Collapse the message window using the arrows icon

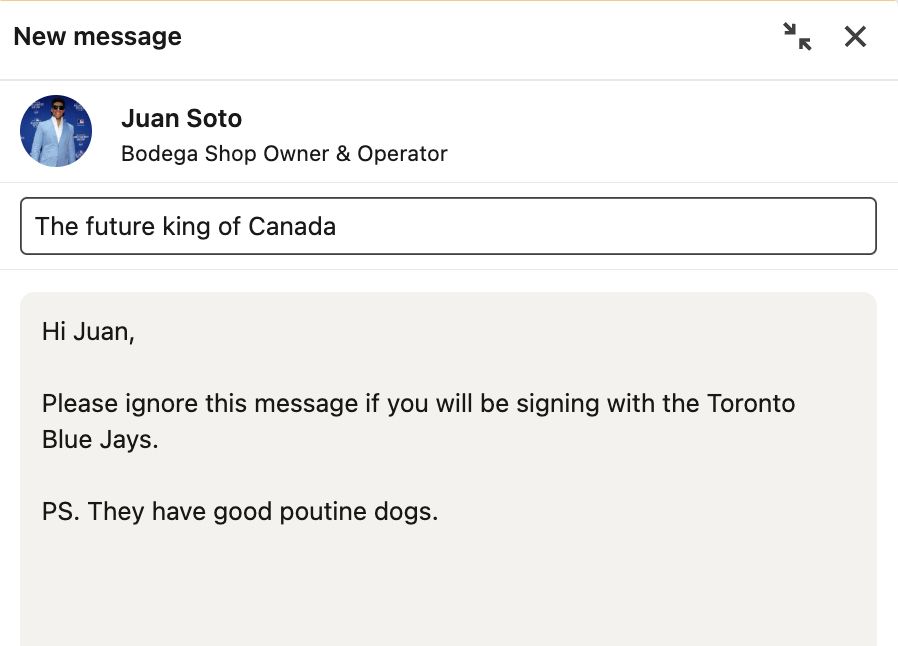[797, 37]
